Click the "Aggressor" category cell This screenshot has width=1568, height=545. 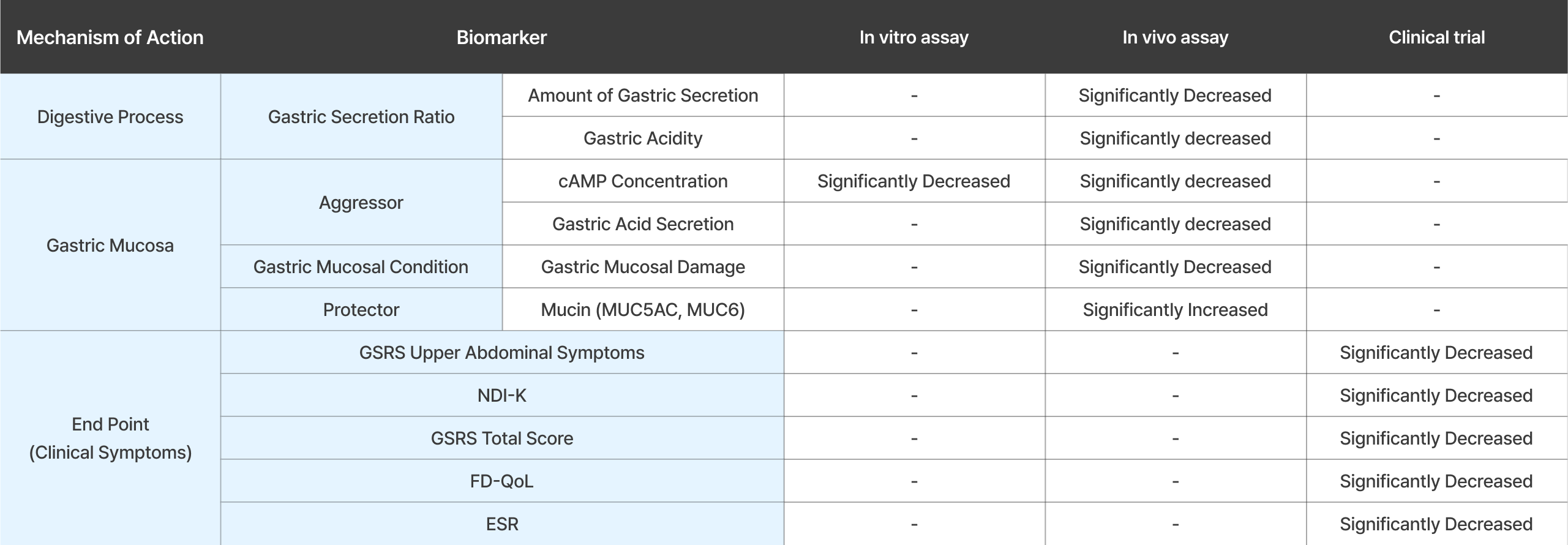[x=361, y=203]
